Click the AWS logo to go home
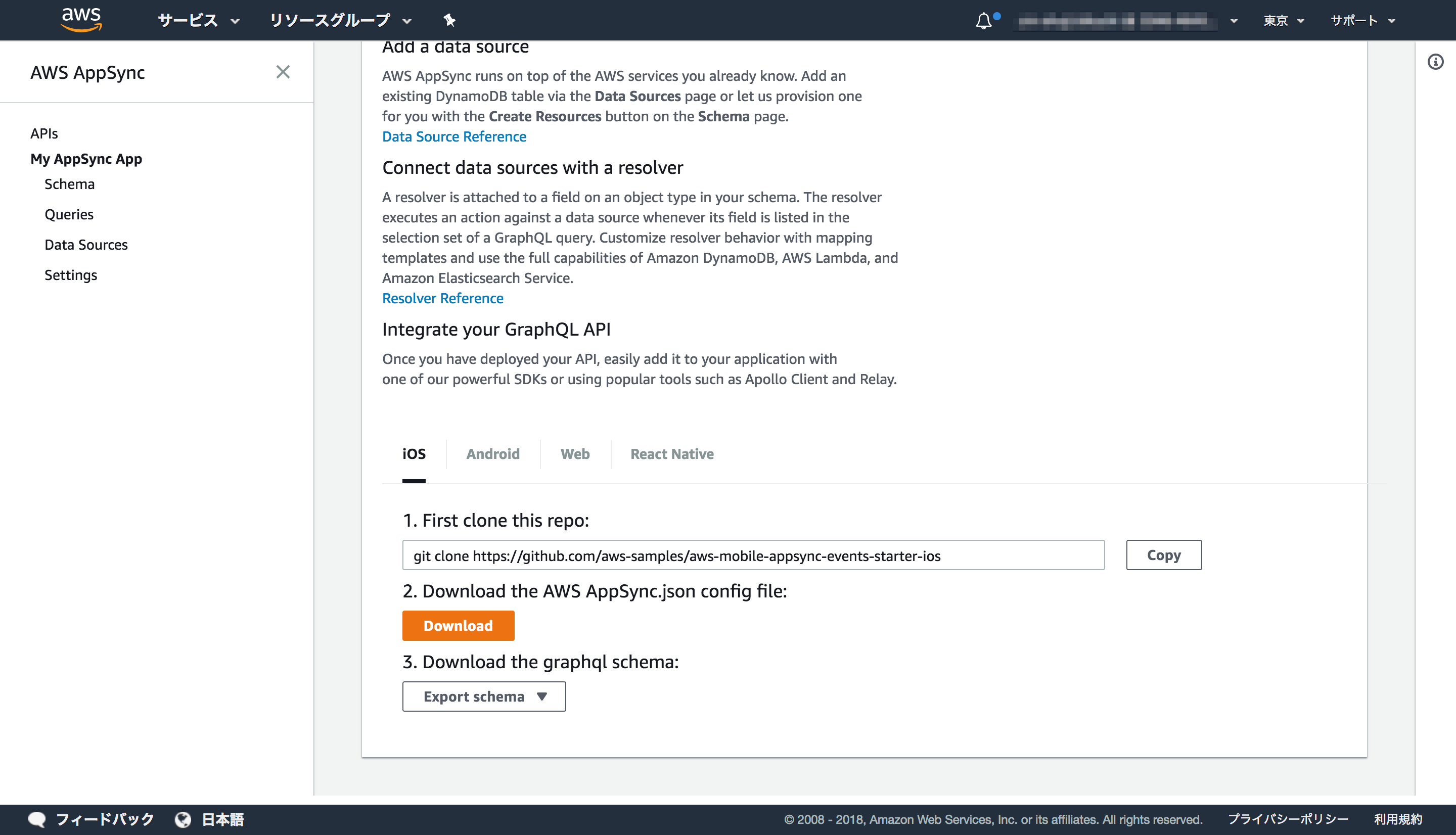Image resolution: width=1456 pixels, height=835 pixels. click(x=81, y=20)
